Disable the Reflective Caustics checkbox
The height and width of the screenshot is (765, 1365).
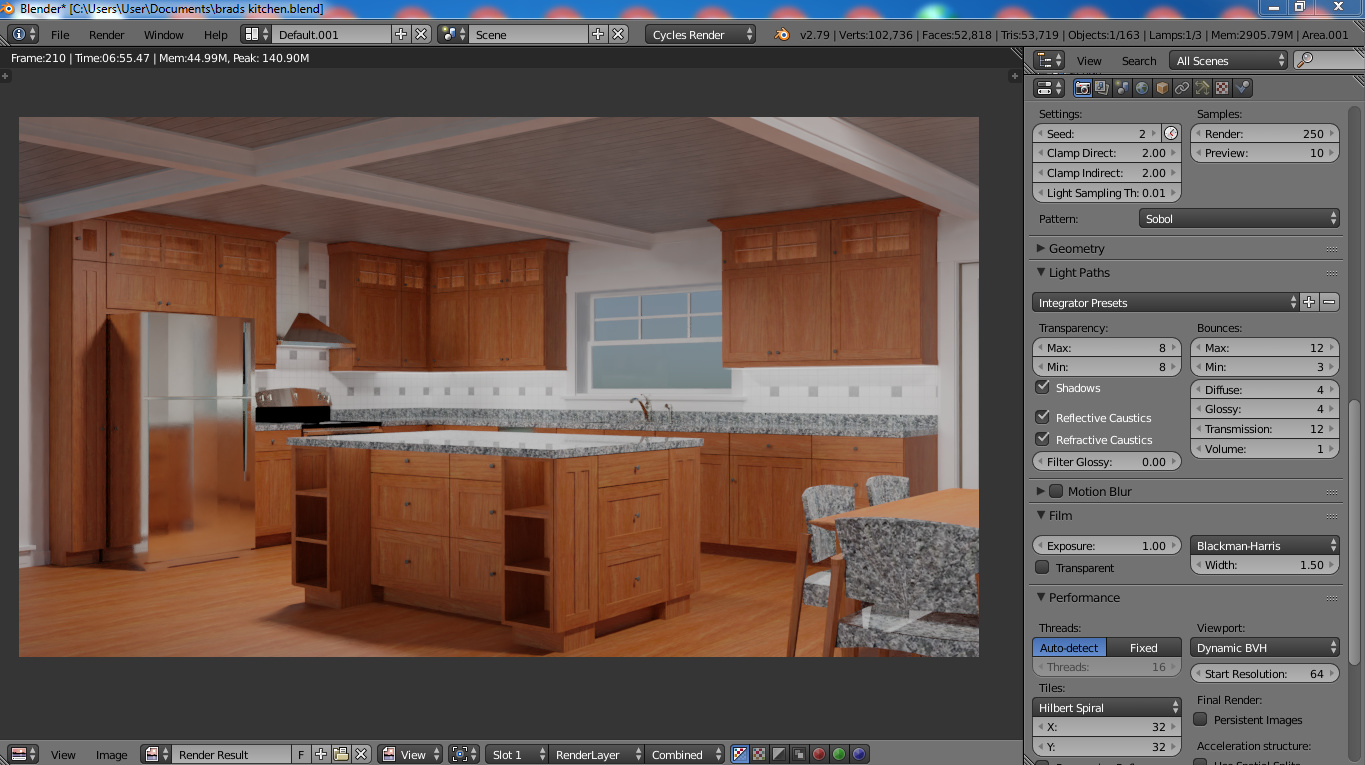[x=1043, y=417]
